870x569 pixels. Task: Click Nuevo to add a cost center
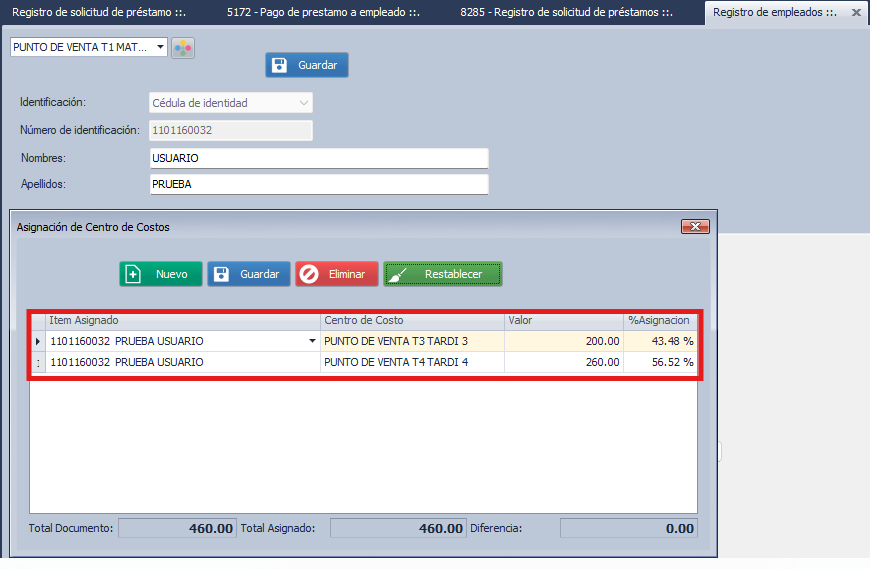tap(160, 274)
